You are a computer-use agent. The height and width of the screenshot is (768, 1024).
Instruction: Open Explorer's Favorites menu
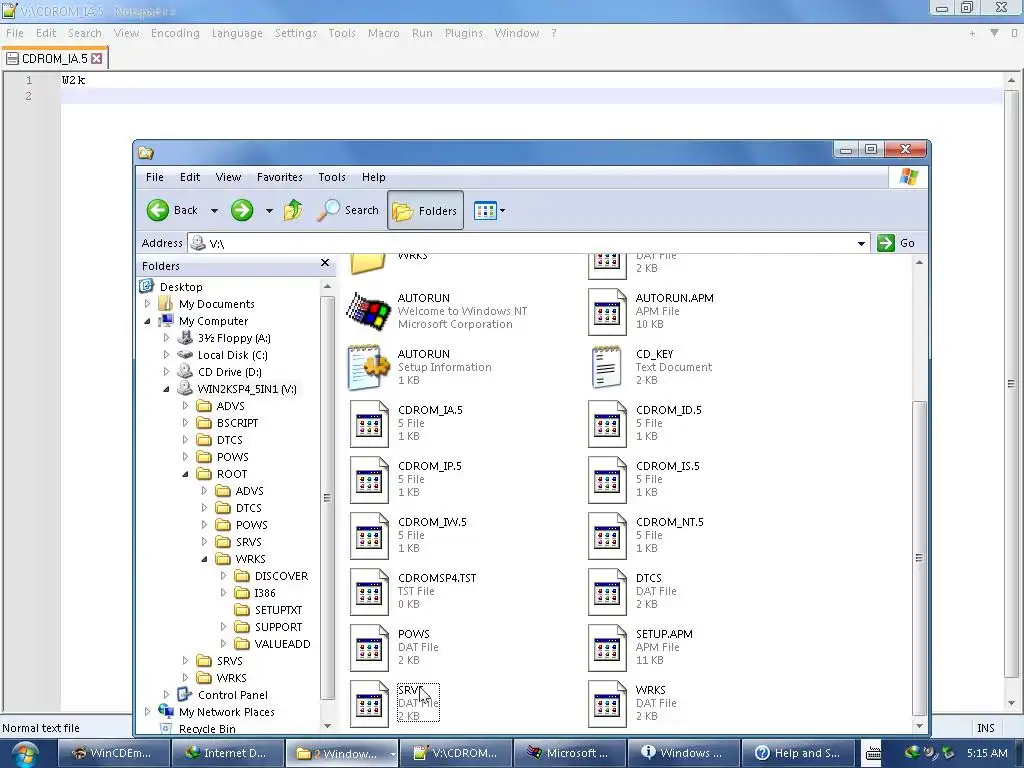280,177
